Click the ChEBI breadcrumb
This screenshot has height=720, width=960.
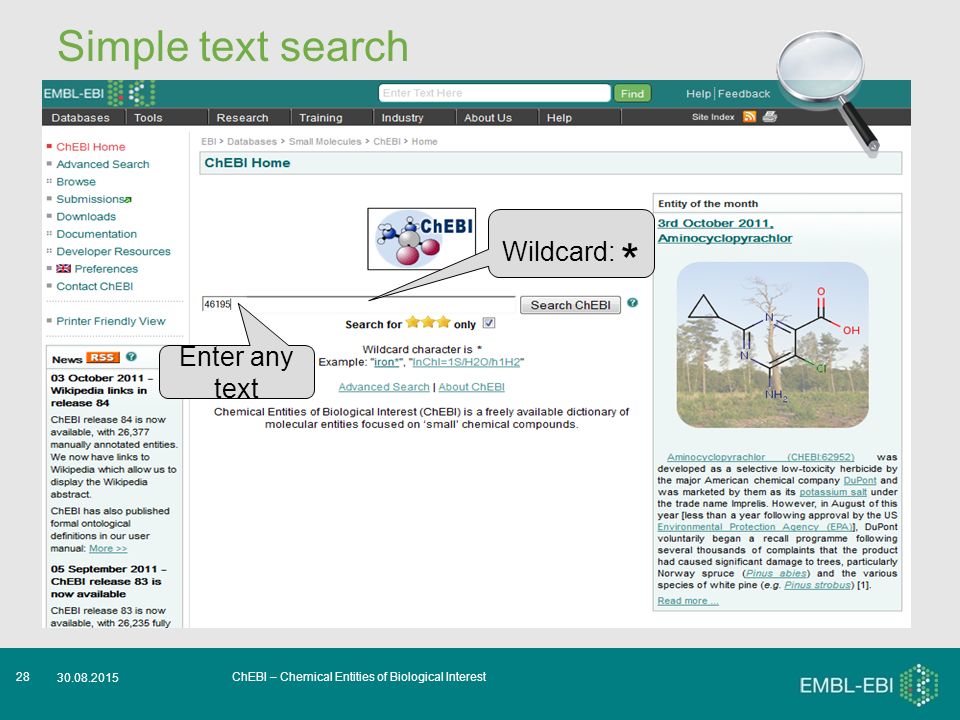[x=387, y=141]
